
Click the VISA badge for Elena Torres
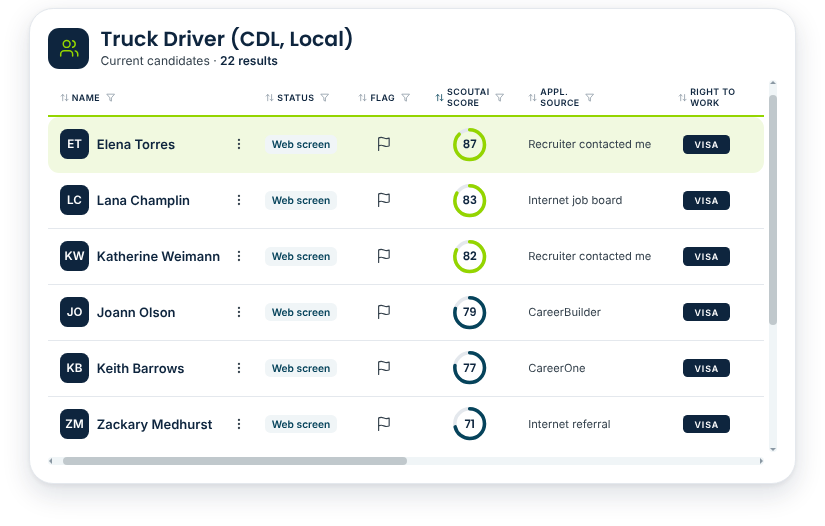[x=706, y=145]
